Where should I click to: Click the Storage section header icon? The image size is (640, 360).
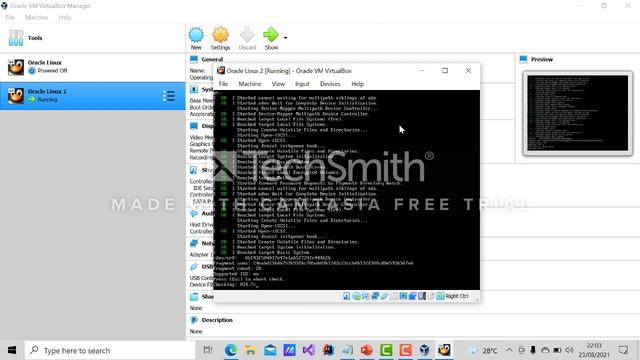click(x=194, y=170)
